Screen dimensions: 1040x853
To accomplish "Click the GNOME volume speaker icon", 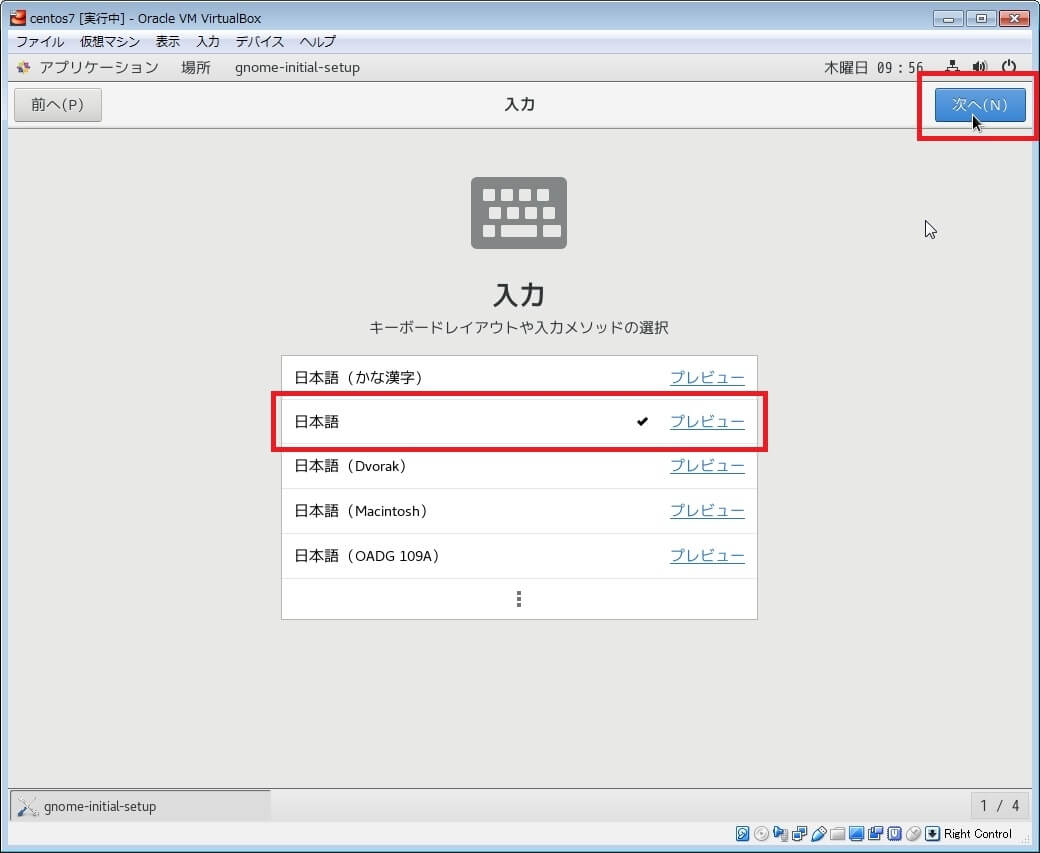I will pos(980,68).
